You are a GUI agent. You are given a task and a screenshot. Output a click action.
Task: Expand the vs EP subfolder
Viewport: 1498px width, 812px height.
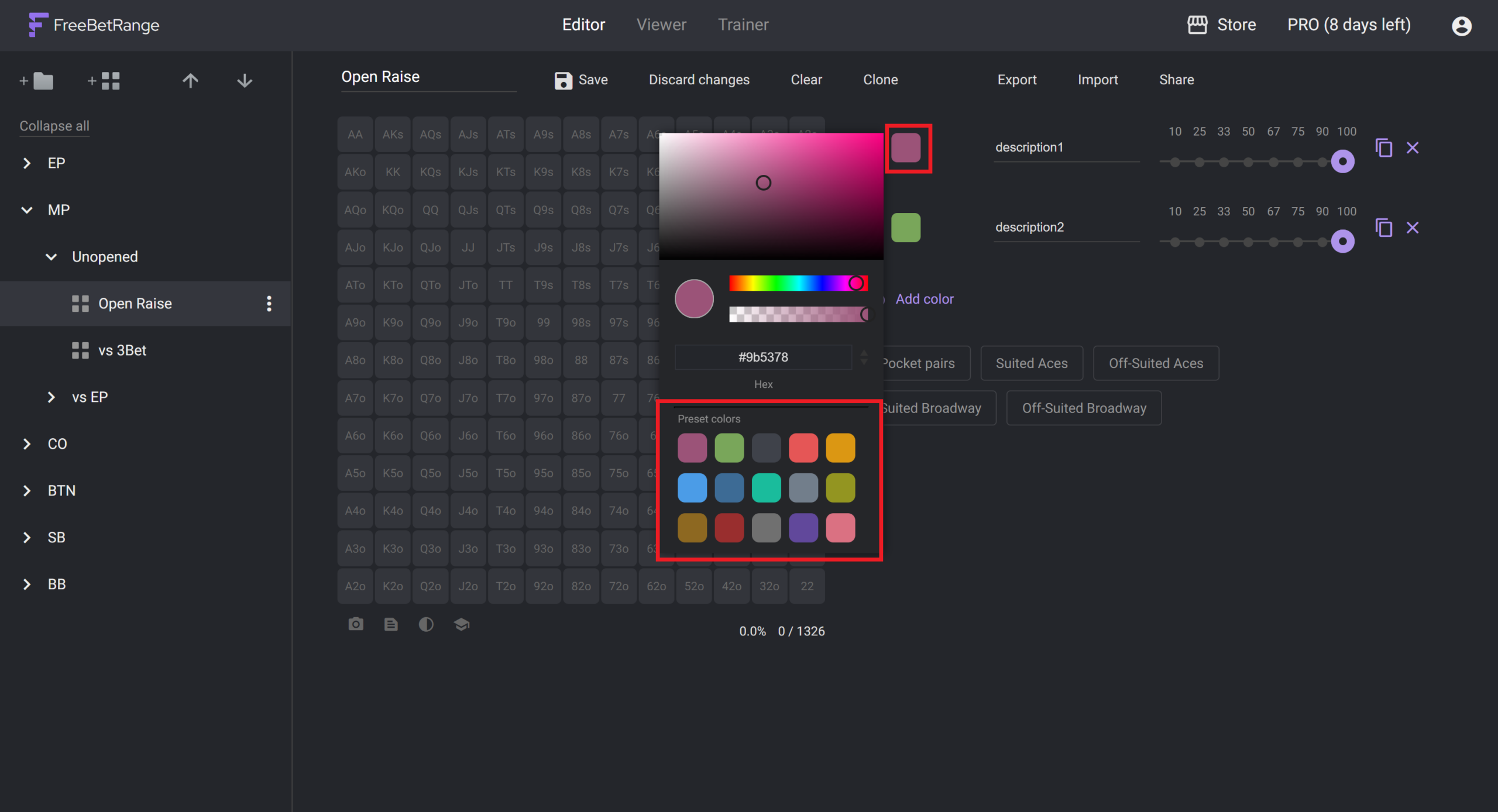(51, 397)
